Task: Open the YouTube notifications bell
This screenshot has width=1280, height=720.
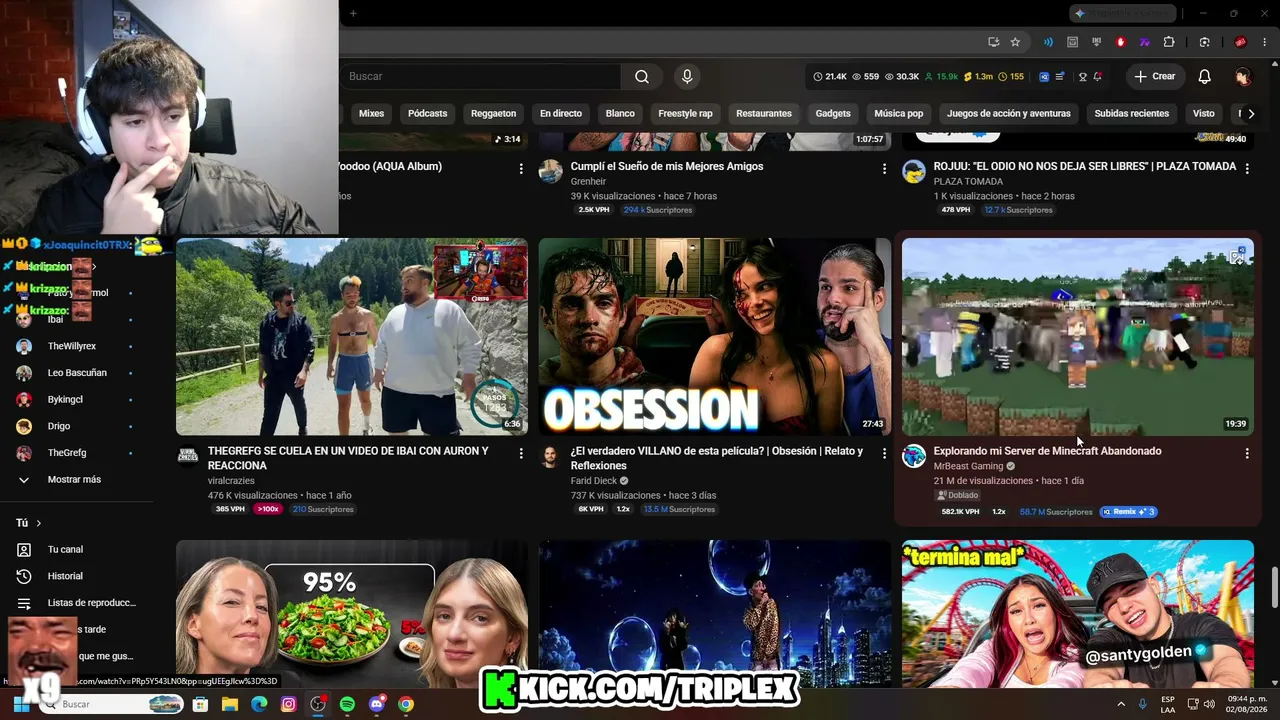Action: click(1205, 77)
